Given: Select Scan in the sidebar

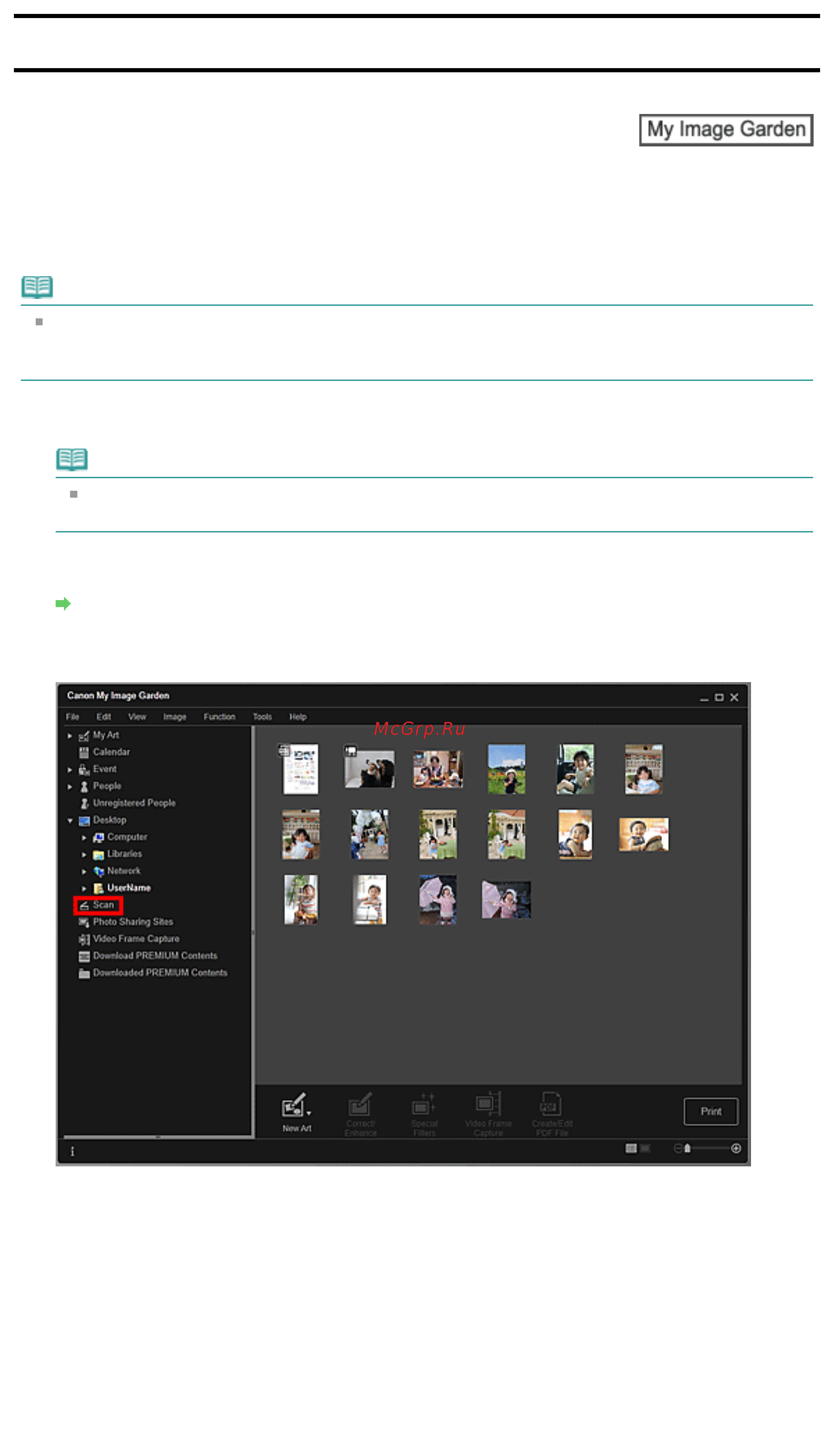Looking at the screenshot, I should pyautogui.click(x=98, y=905).
